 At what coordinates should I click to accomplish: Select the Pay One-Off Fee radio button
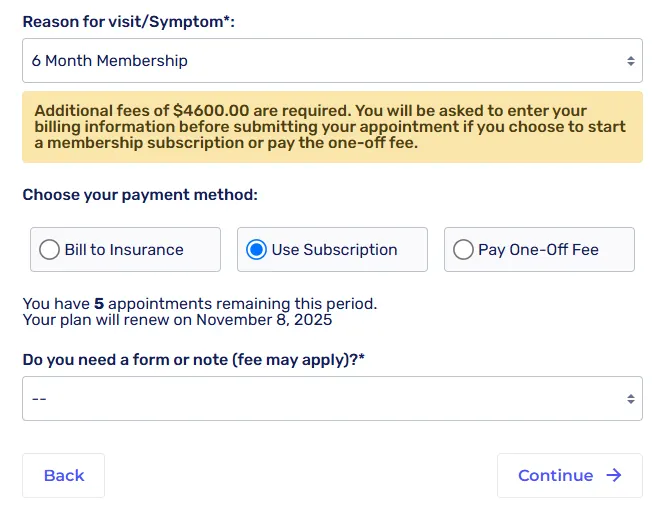[463, 250]
